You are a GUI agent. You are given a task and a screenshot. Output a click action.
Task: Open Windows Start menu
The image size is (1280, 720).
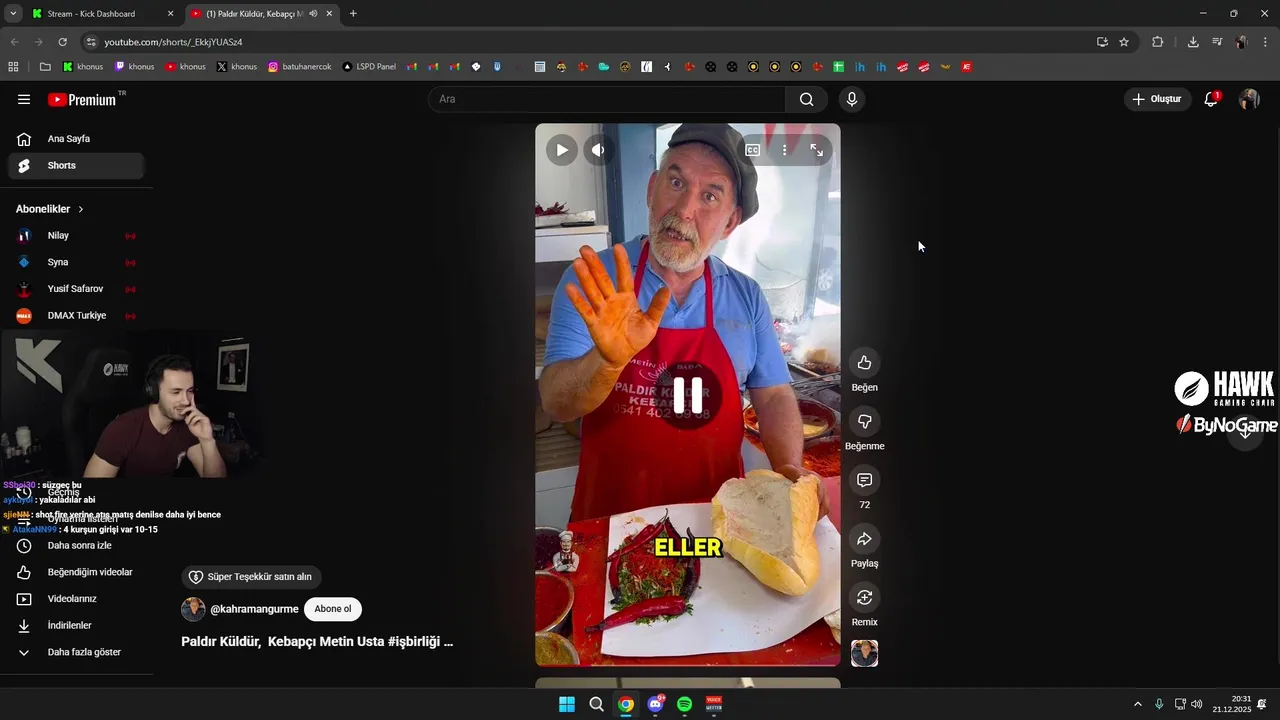pos(567,704)
